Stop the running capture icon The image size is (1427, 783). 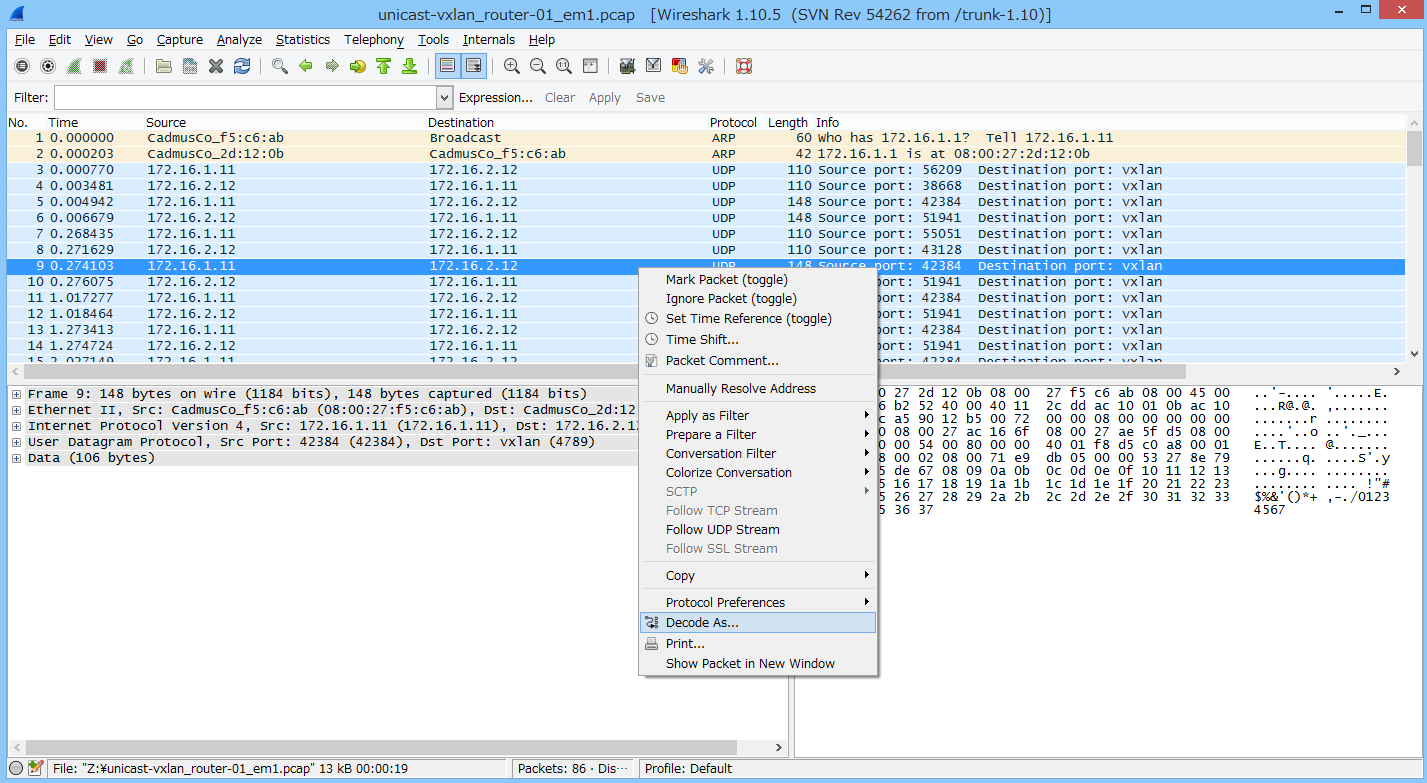[x=100, y=66]
